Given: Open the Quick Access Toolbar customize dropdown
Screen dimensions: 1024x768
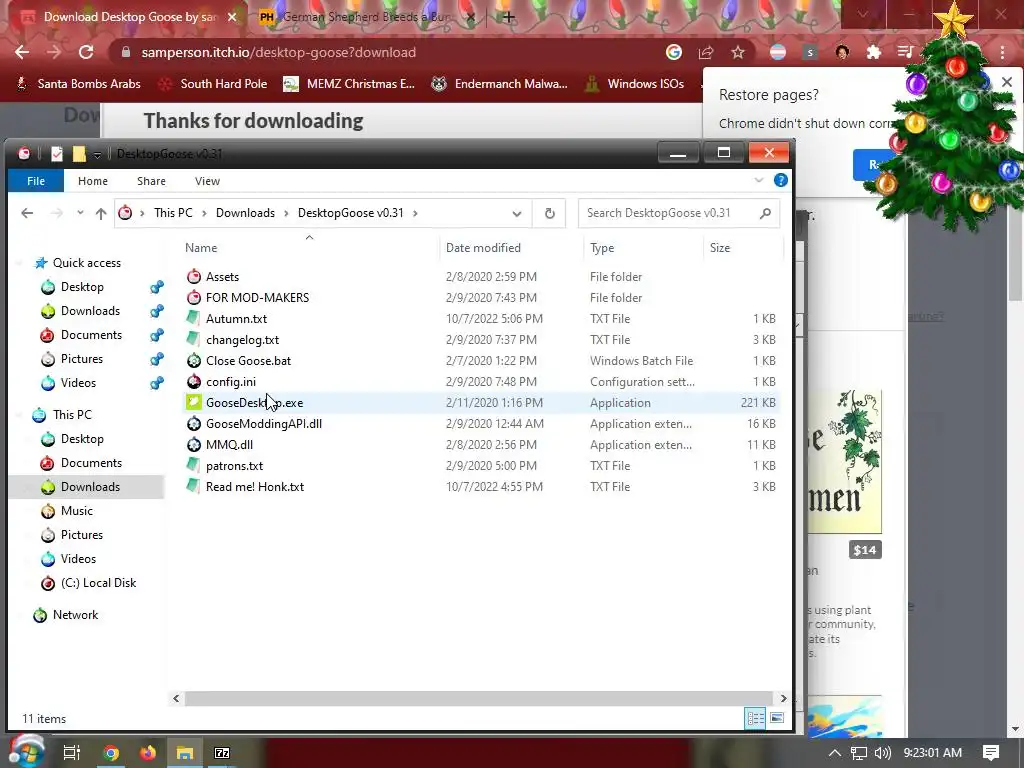Looking at the screenshot, I should pyautogui.click(x=97, y=154).
